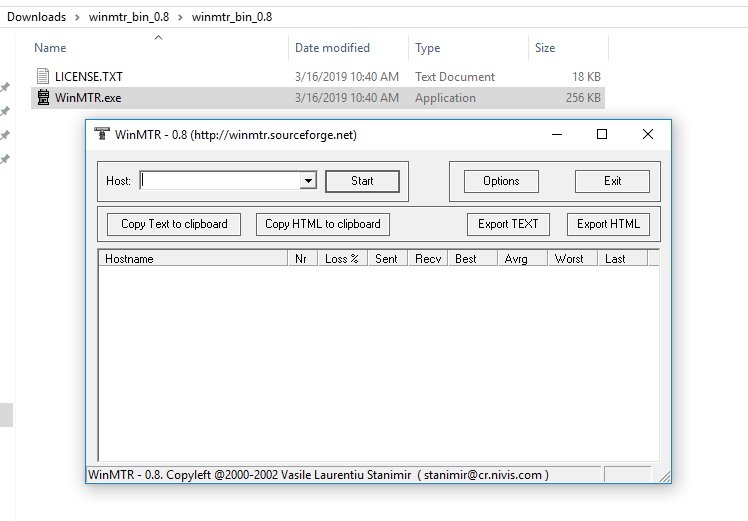
Task: Click the Worst column header
Action: pos(572,259)
